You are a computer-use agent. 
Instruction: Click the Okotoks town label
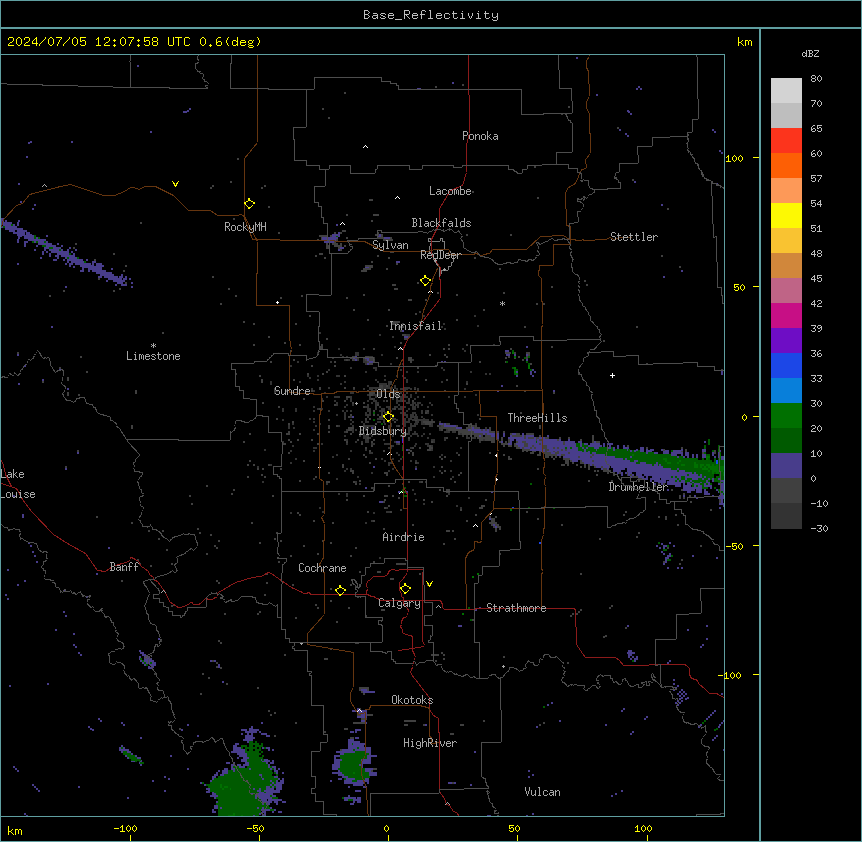click(x=412, y=700)
